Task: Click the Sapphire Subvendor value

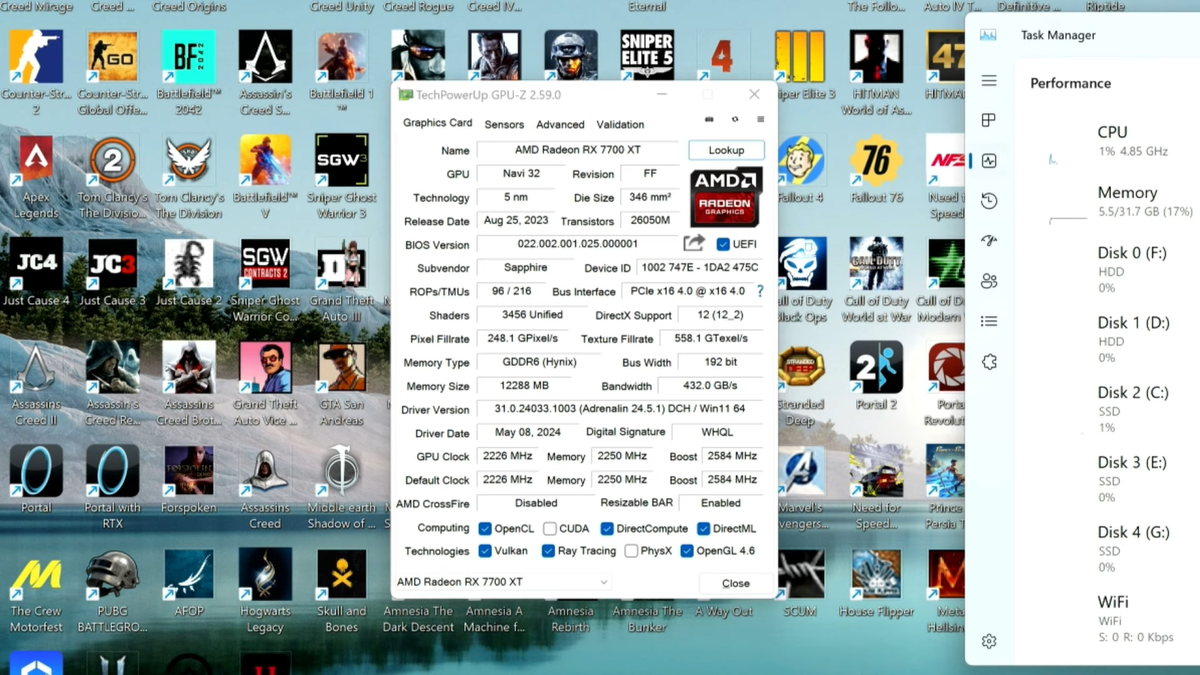Action: coord(525,268)
